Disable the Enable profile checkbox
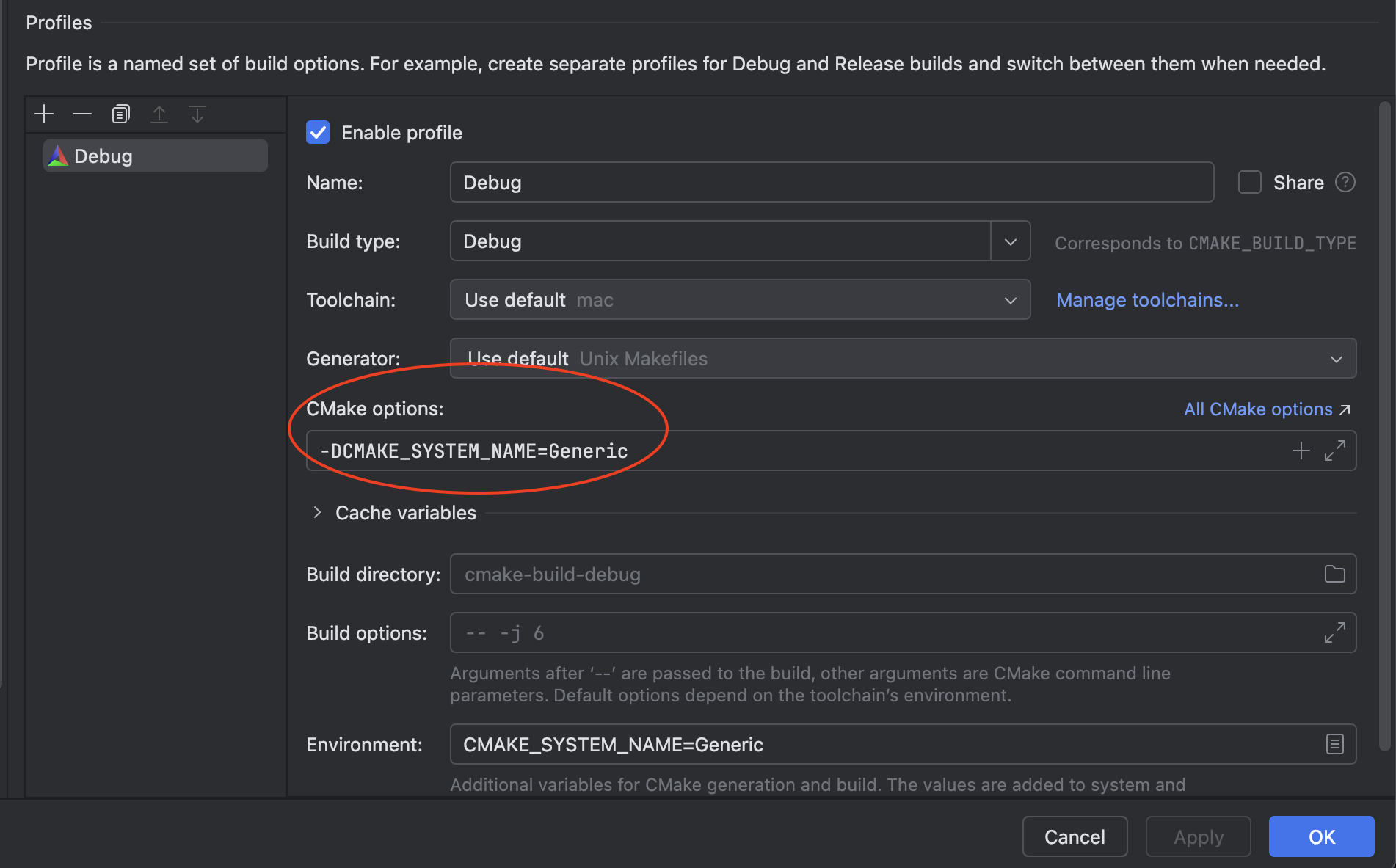 point(318,133)
